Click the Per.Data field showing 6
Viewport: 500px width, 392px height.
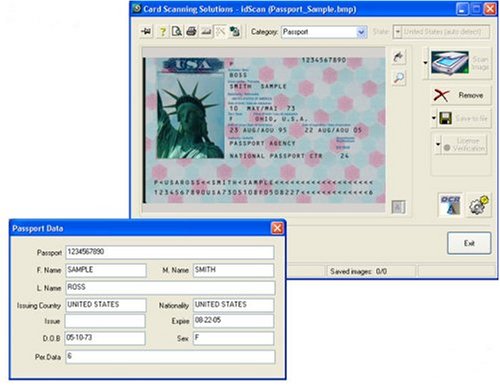click(170, 357)
